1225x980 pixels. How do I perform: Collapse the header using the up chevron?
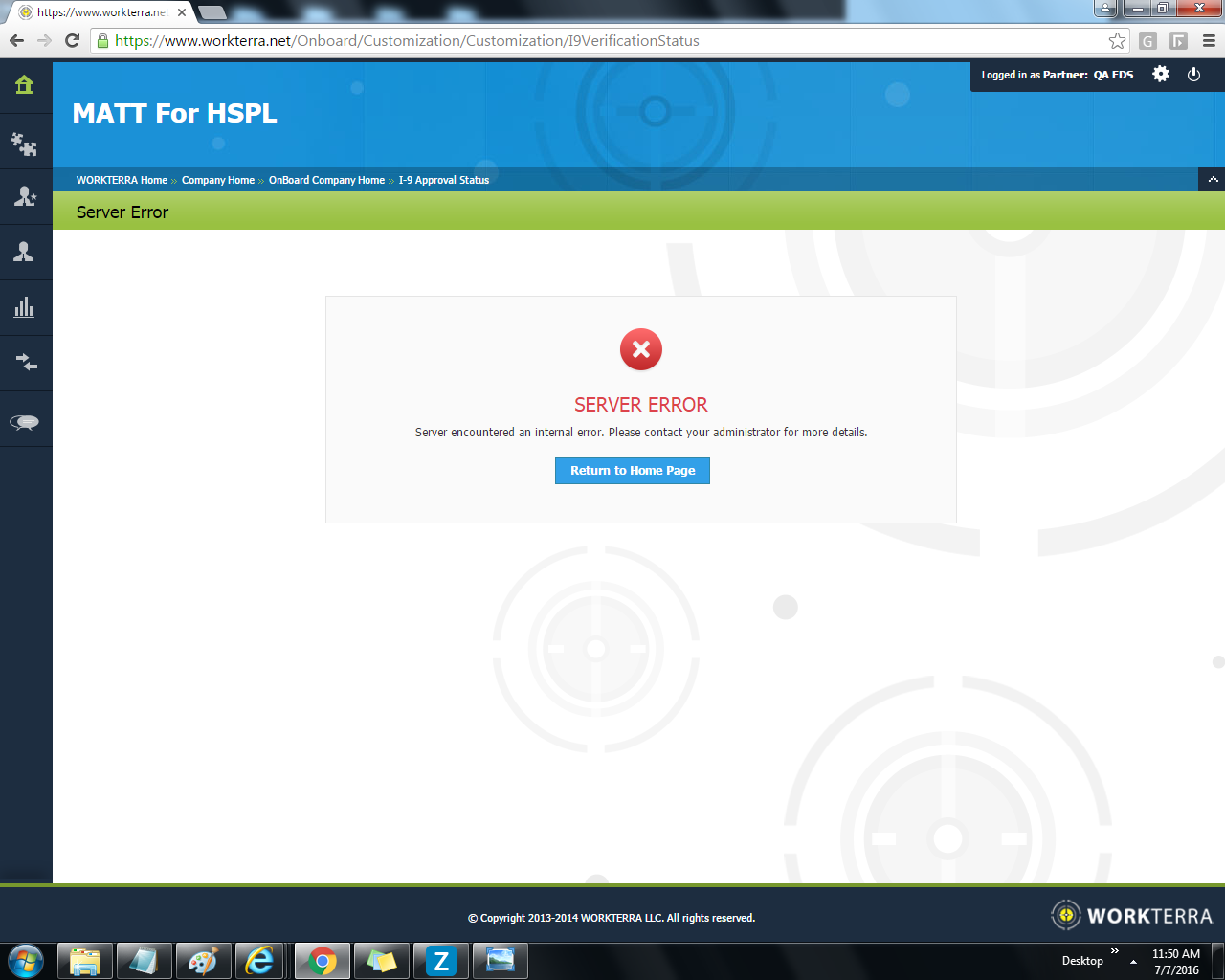(1213, 180)
